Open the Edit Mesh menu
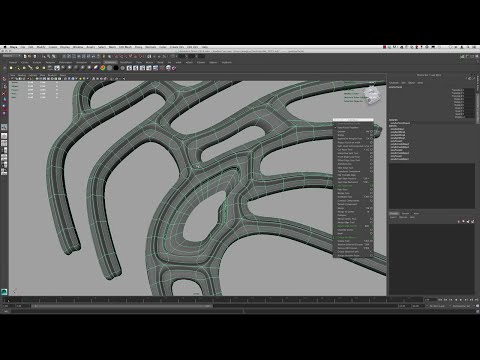The width and height of the screenshot is (480, 360). point(125,47)
